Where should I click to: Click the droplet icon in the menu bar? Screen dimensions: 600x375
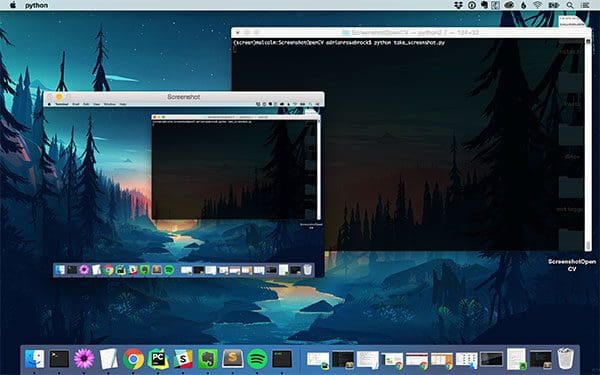click(x=523, y=5)
